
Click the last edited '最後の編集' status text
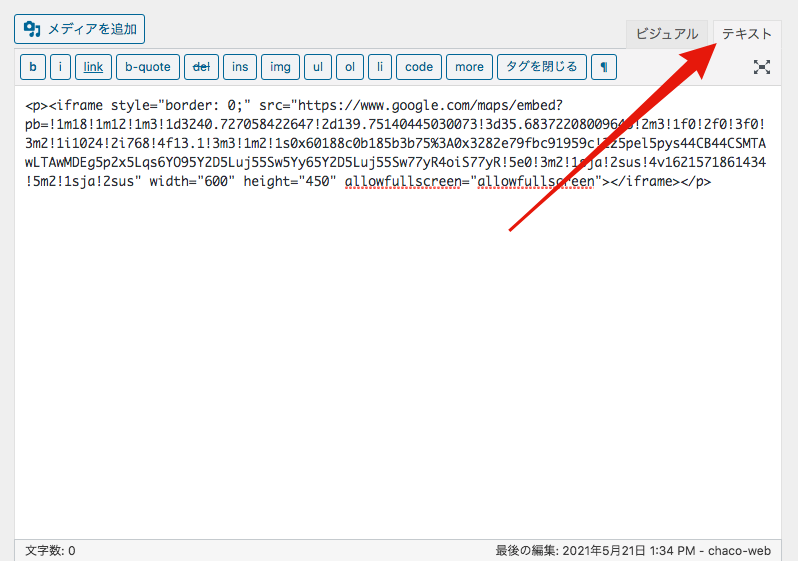(x=633, y=551)
